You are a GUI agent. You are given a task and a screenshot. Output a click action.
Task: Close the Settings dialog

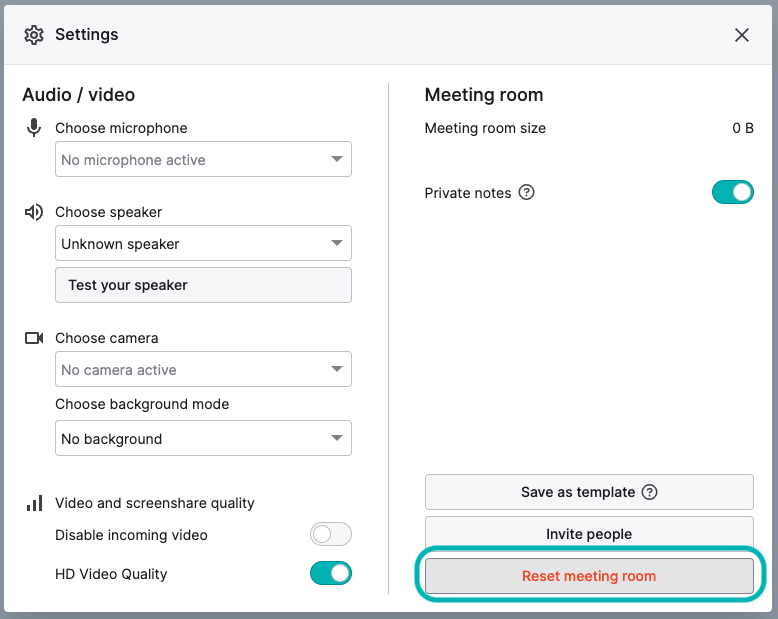click(742, 35)
